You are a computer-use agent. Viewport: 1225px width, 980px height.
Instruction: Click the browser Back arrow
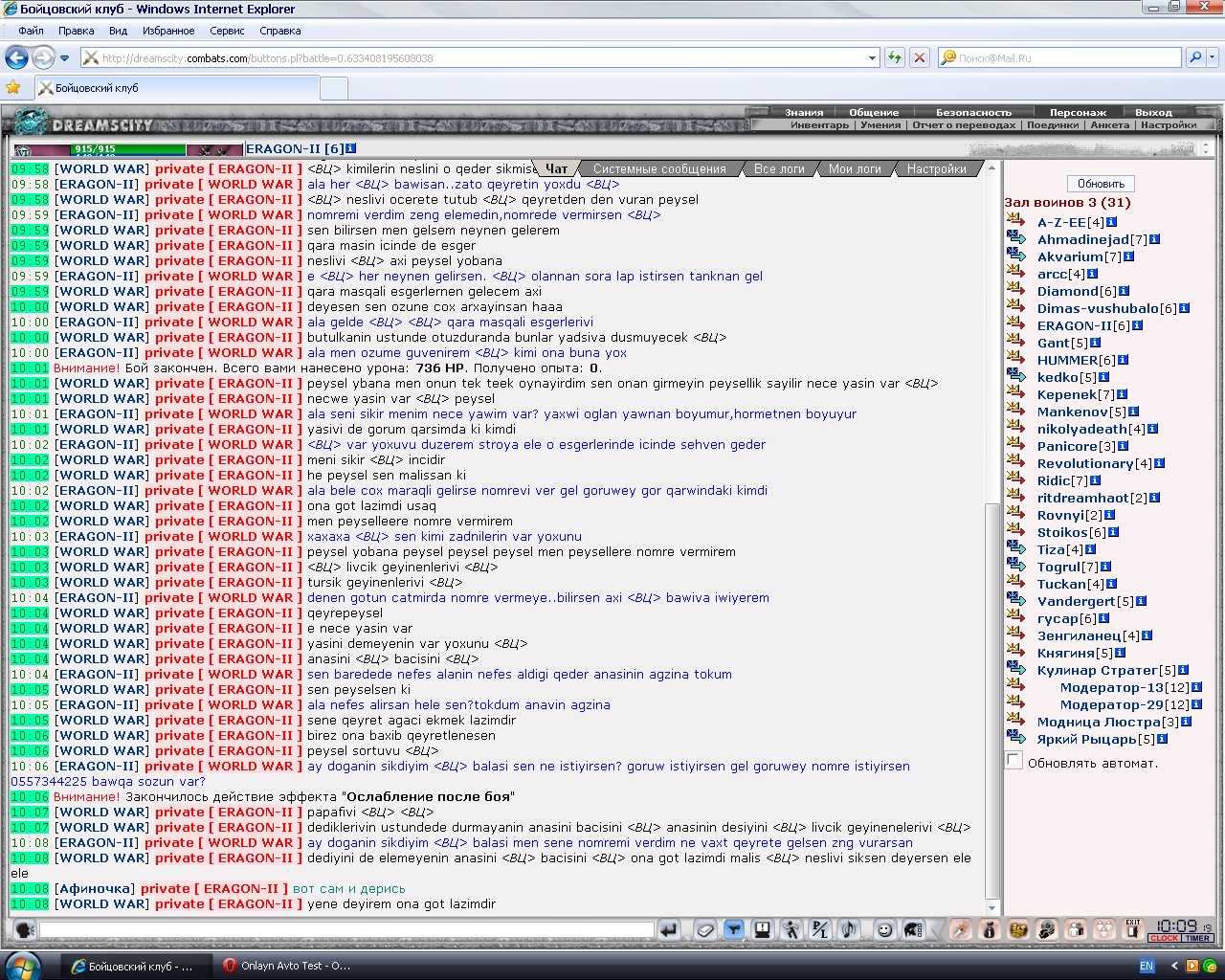click(16, 57)
